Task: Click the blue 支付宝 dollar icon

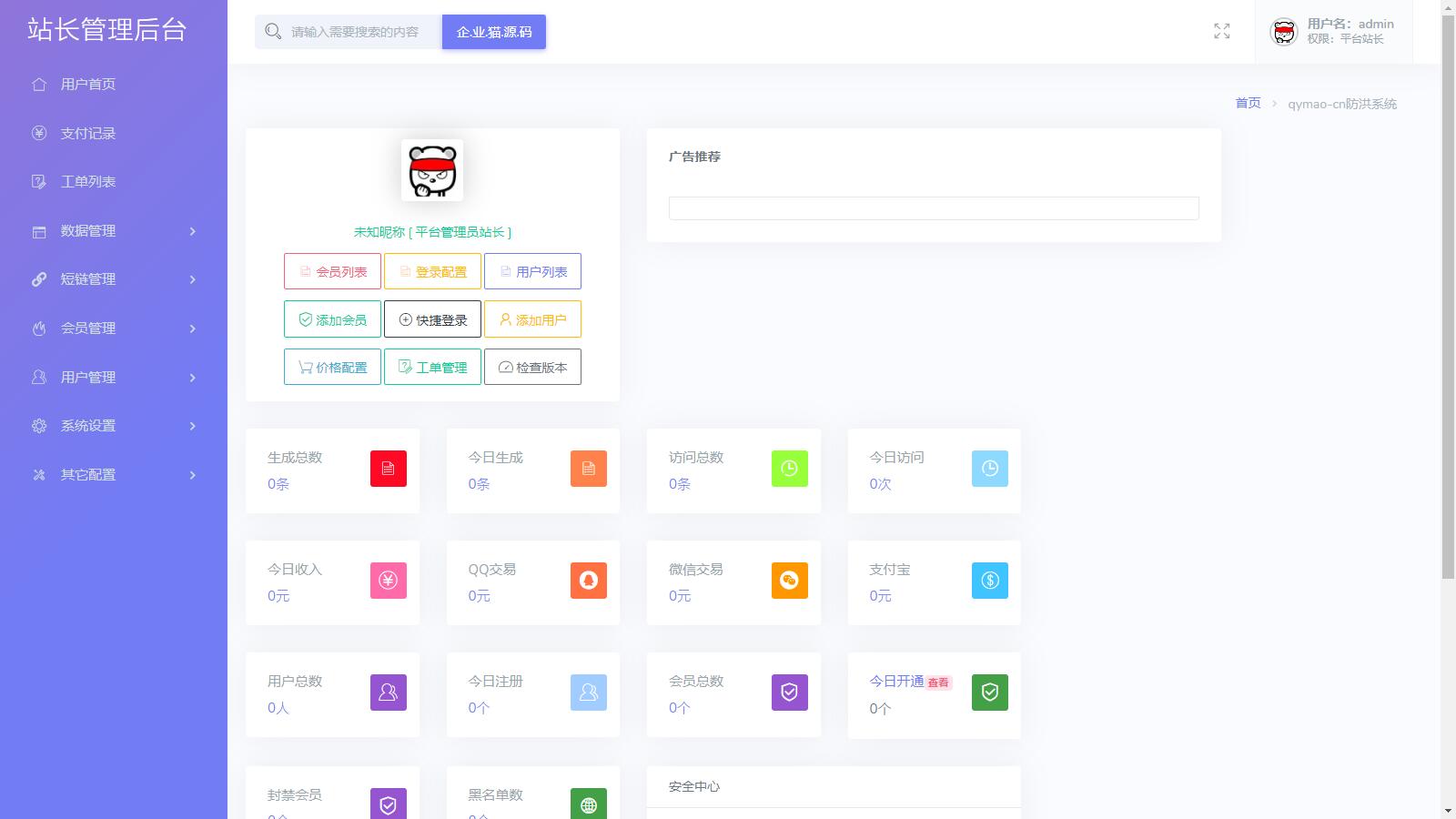Action: [x=989, y=581]
